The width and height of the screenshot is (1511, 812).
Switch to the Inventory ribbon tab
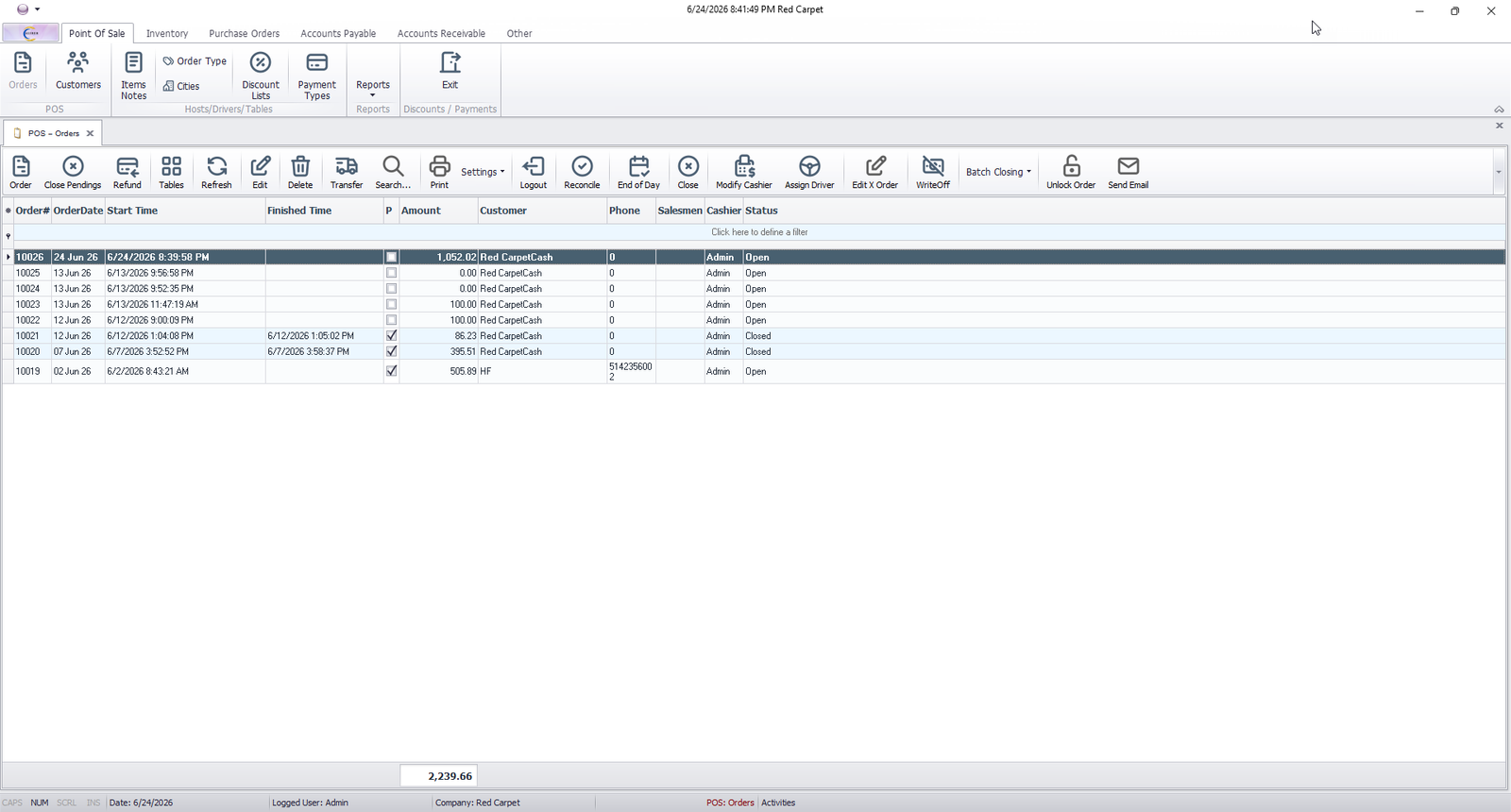click(167, 33)
